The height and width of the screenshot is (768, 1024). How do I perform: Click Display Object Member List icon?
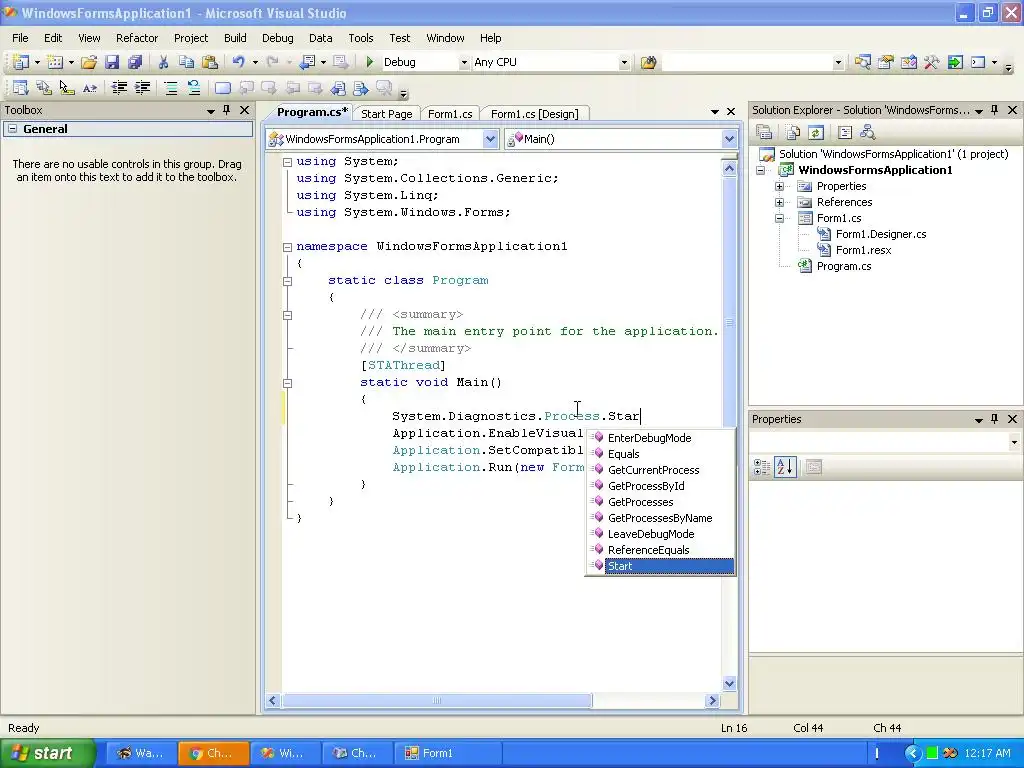[x=20, y=88]
